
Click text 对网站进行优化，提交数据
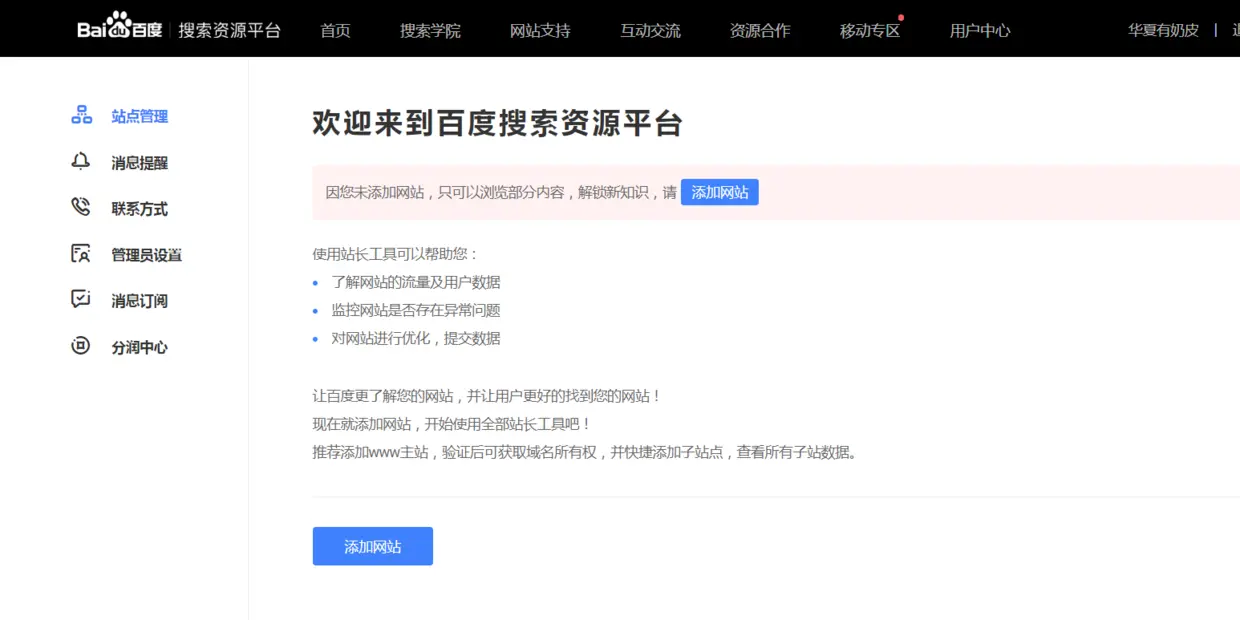(x=416, y=338)
